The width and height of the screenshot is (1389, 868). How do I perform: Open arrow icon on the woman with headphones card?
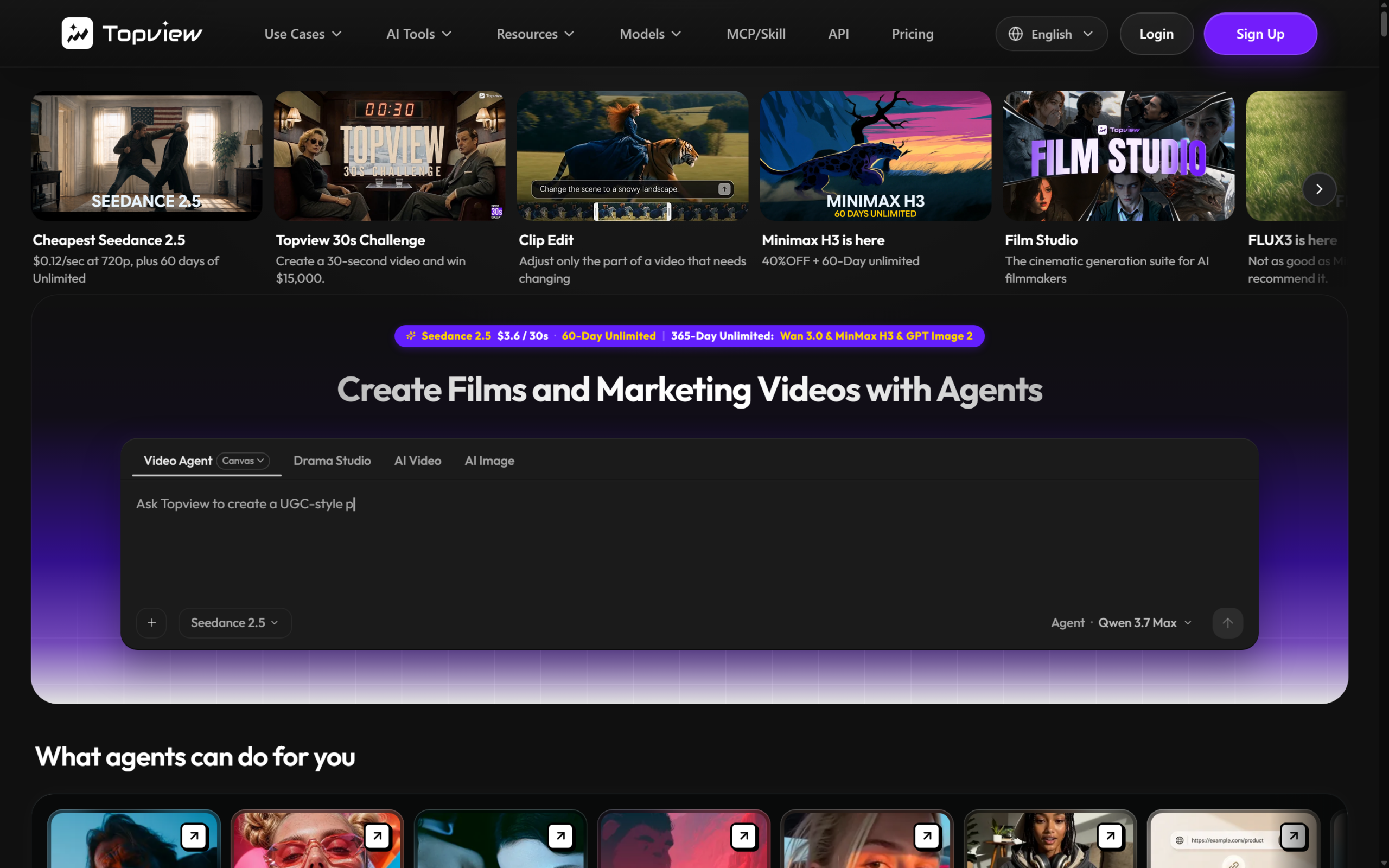1110,836
